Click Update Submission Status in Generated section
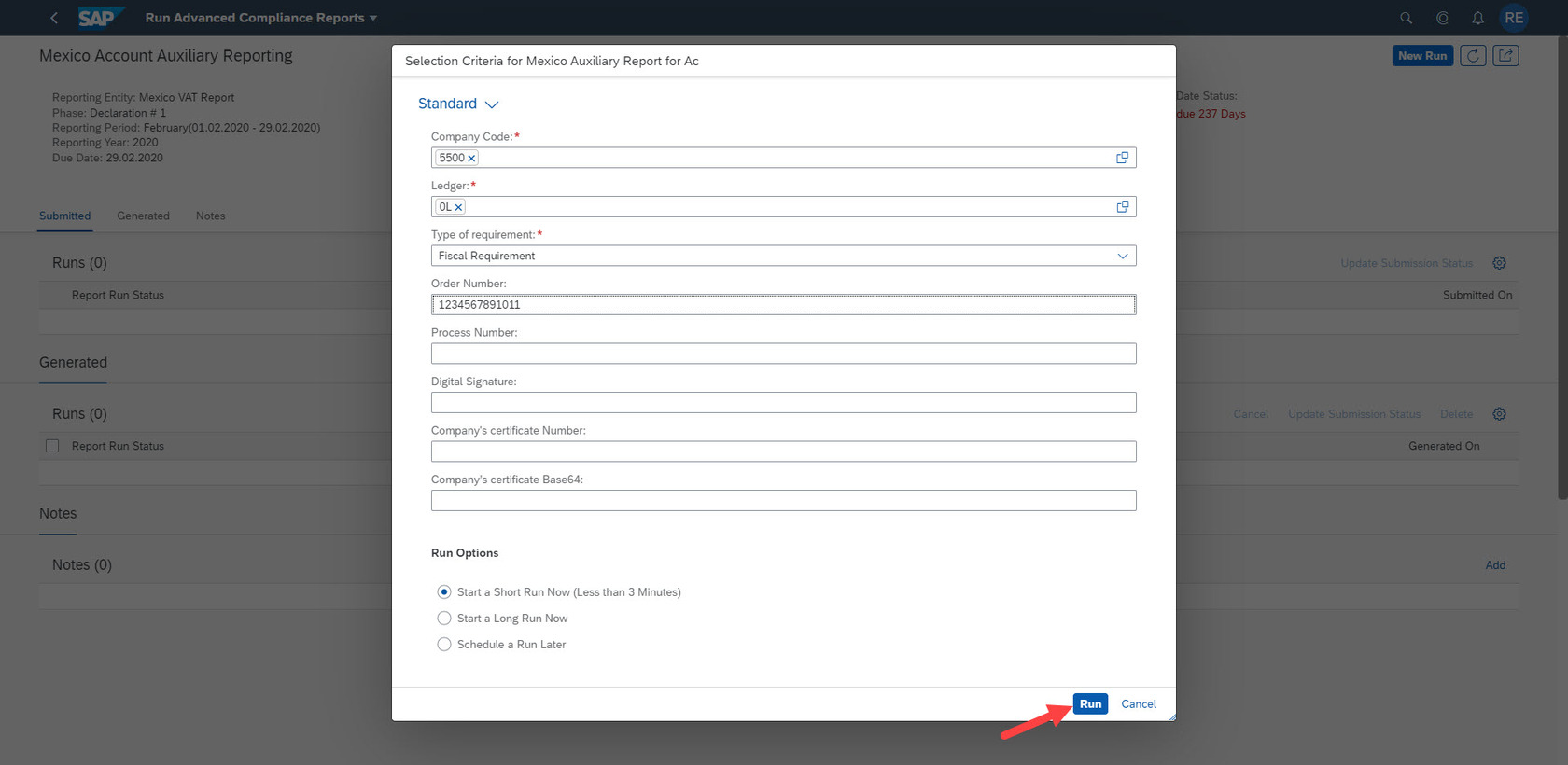 (1354, 414)
